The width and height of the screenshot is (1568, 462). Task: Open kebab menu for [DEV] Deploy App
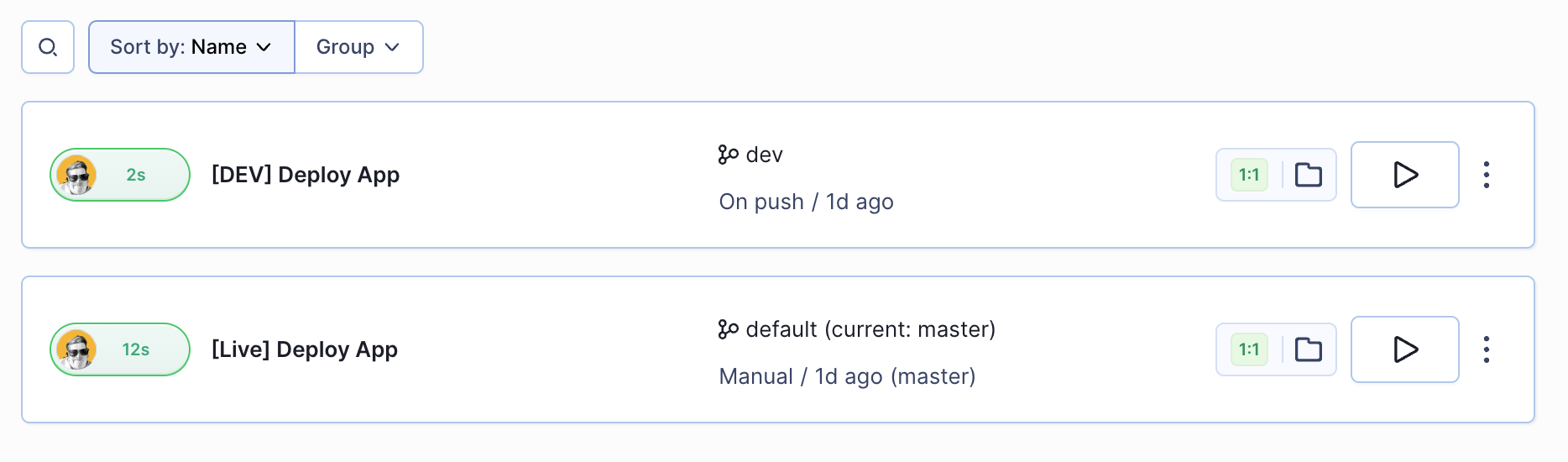[1486, 175]
